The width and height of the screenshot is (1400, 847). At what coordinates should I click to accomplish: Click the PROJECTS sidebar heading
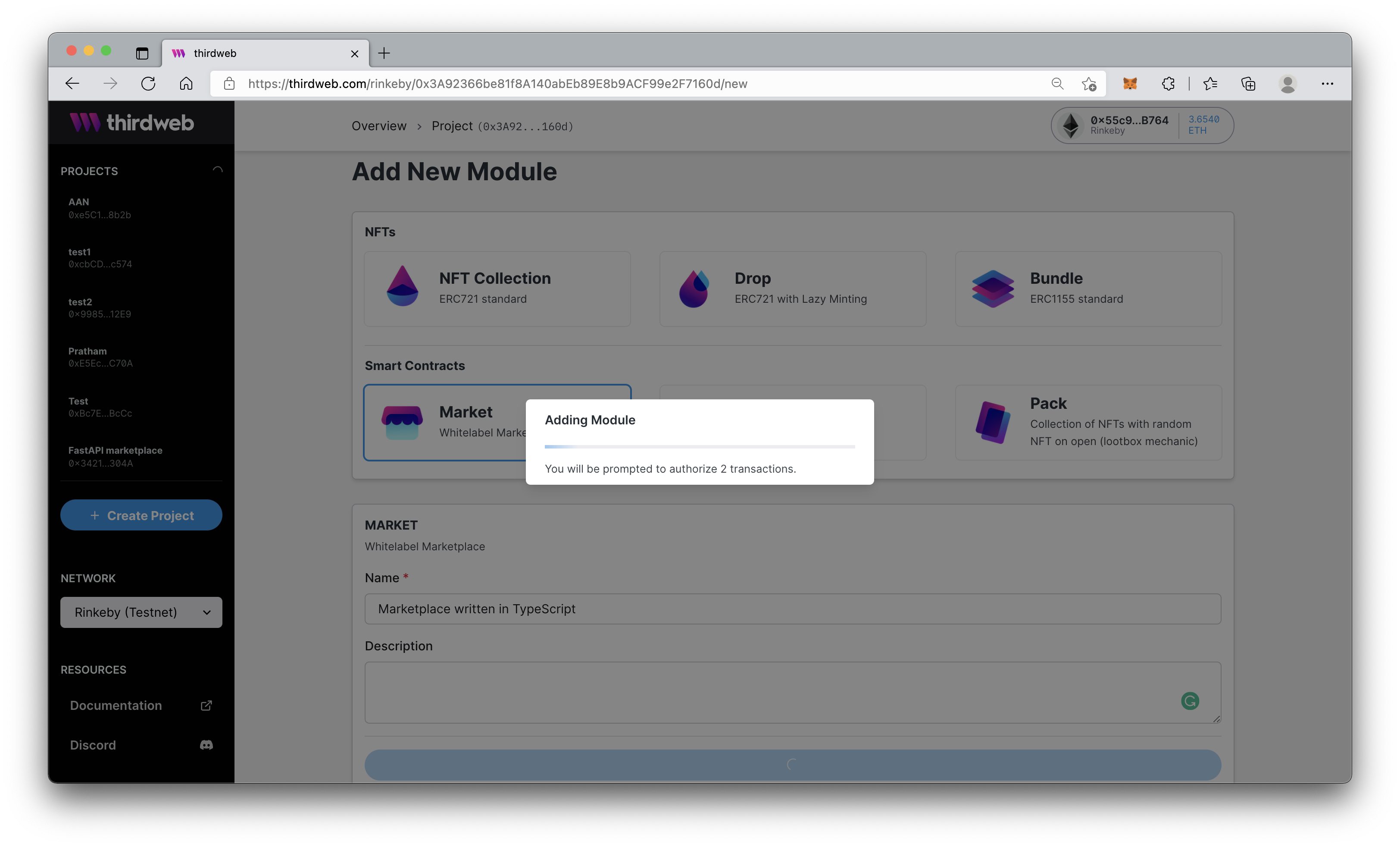coord(89,171)
